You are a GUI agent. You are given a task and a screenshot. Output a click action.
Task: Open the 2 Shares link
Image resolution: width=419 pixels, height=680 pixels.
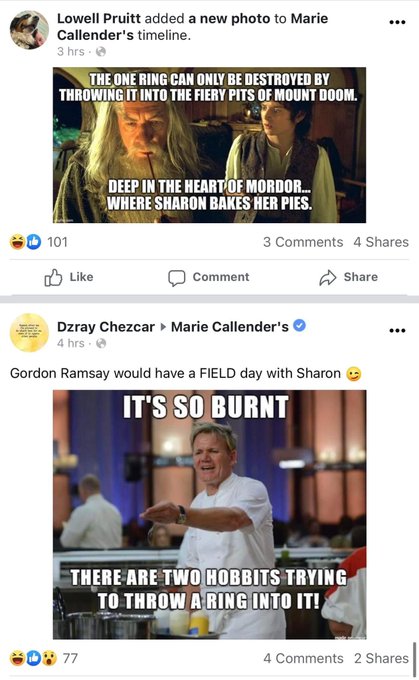point(381,658)
